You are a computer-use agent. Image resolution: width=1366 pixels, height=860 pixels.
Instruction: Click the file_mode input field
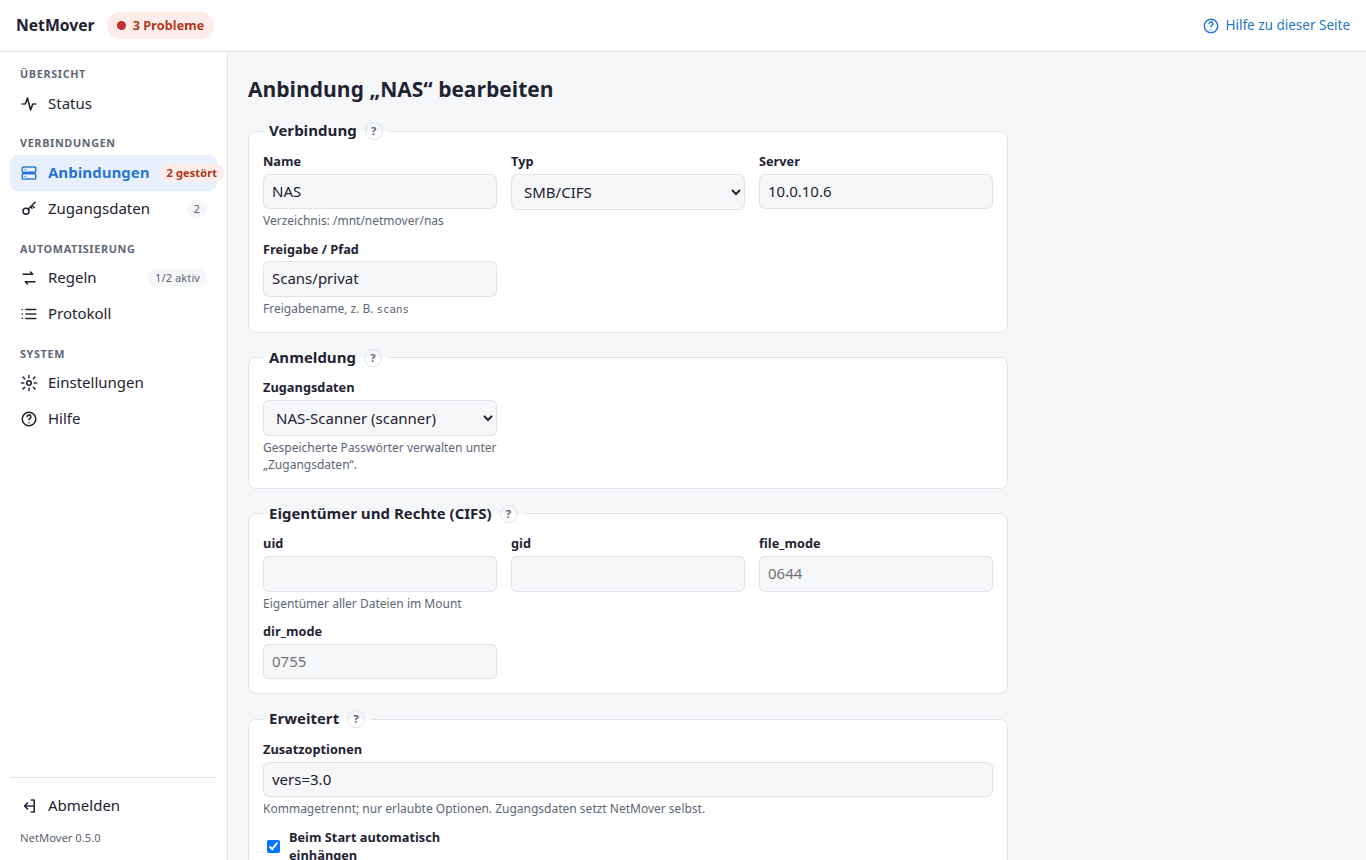[876, 574]
